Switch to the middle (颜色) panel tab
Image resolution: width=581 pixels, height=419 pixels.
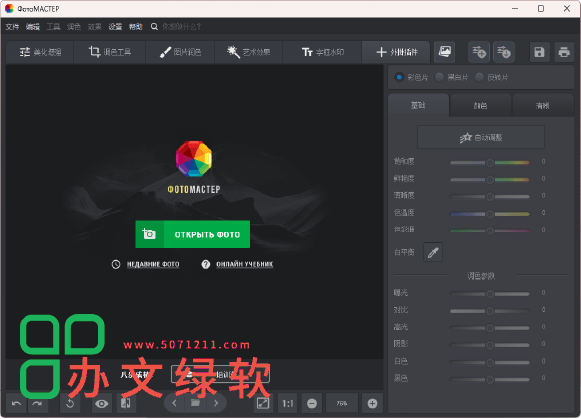pos(481,106)
